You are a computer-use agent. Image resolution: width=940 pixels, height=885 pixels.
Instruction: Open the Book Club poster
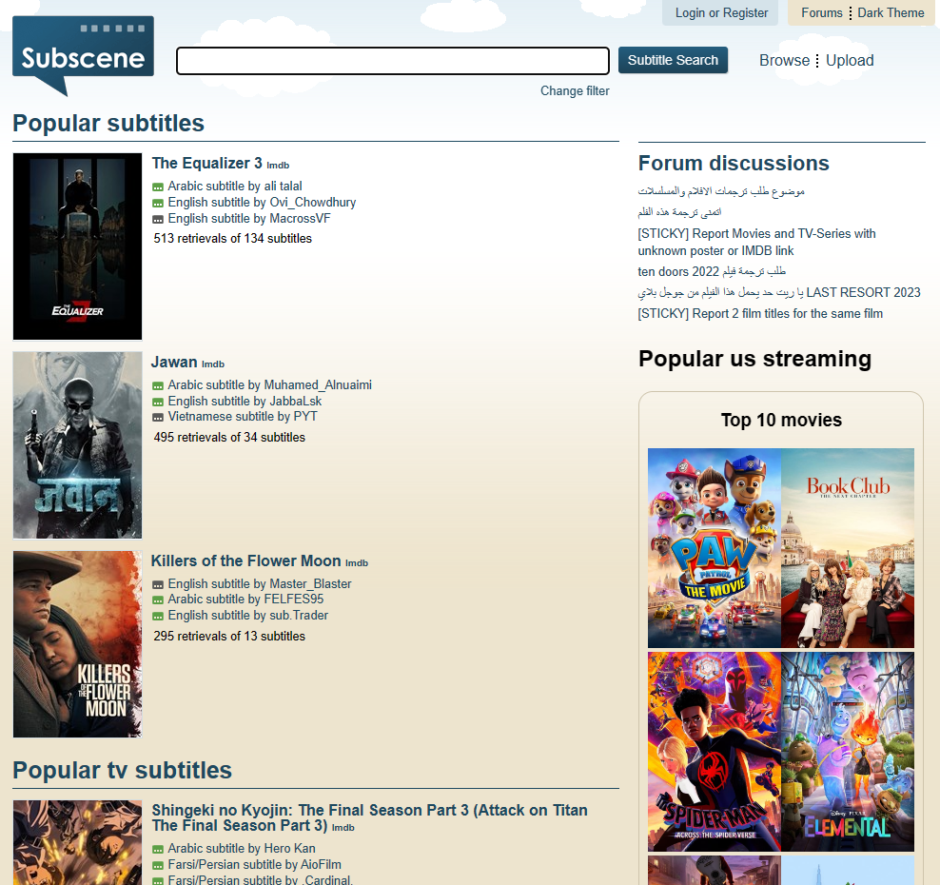click(848, 547)
